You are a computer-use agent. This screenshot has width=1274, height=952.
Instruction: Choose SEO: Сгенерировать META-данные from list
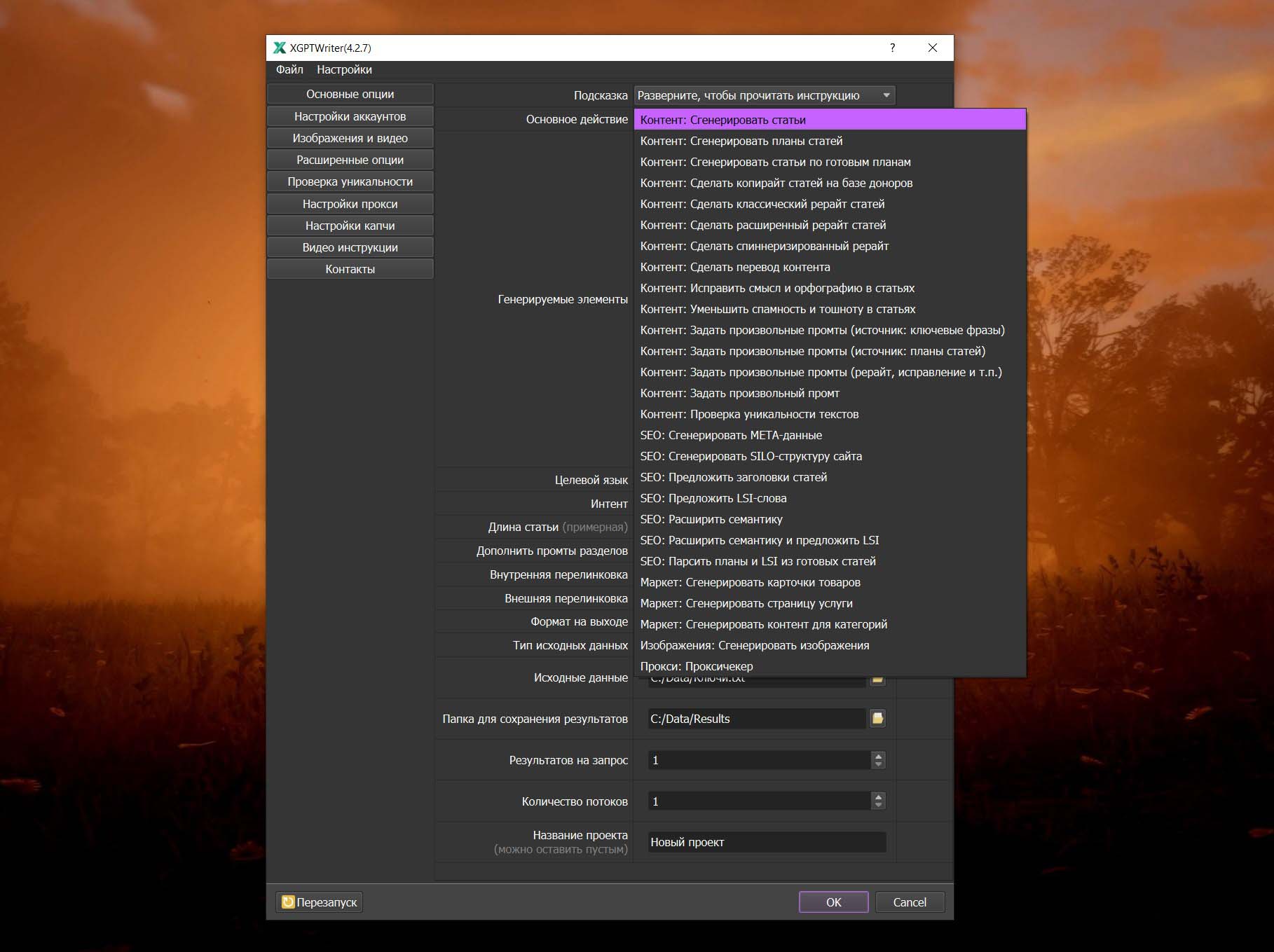point(730,435)
